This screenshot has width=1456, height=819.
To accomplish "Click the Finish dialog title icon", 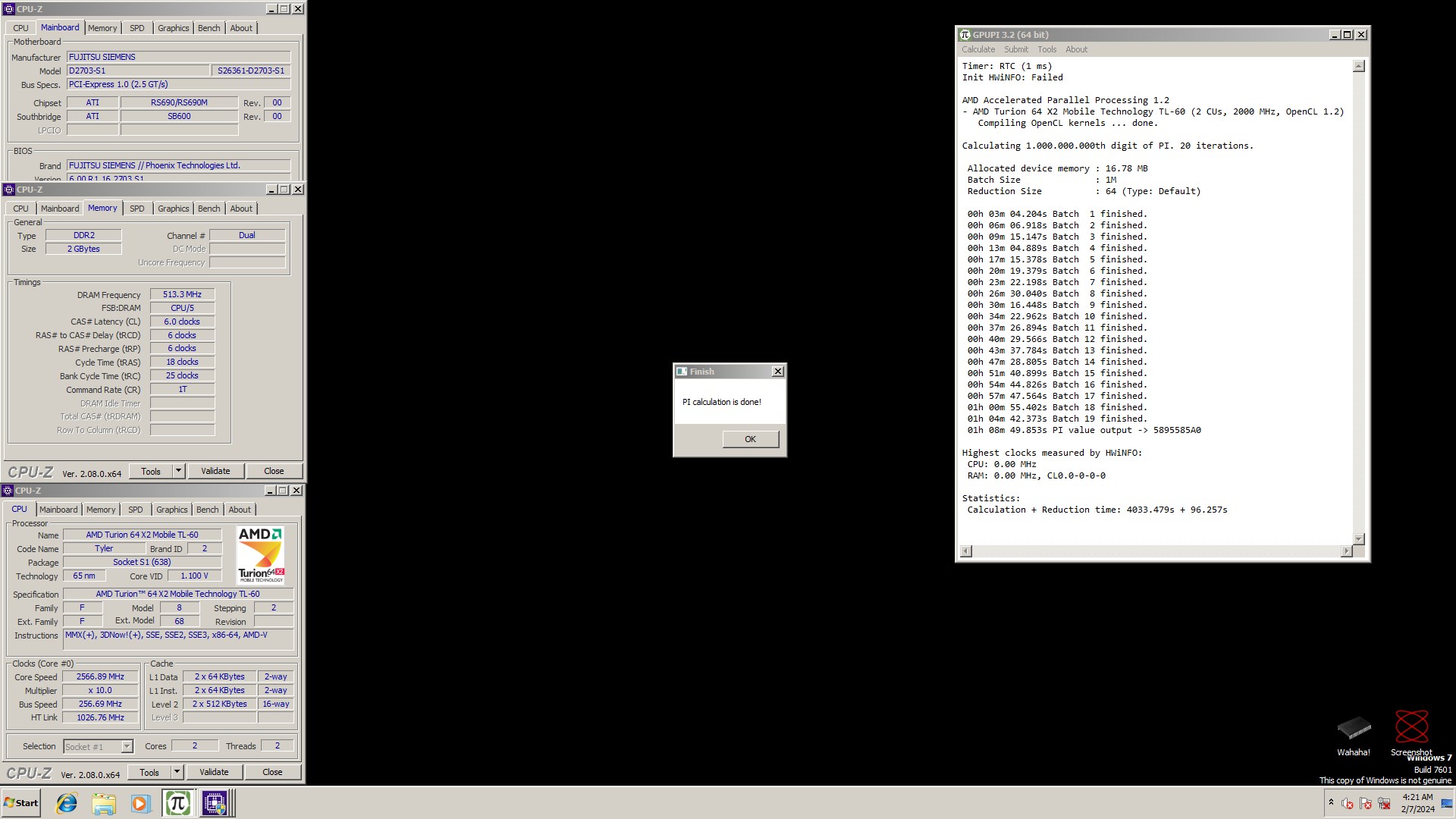I will (681, 372).
